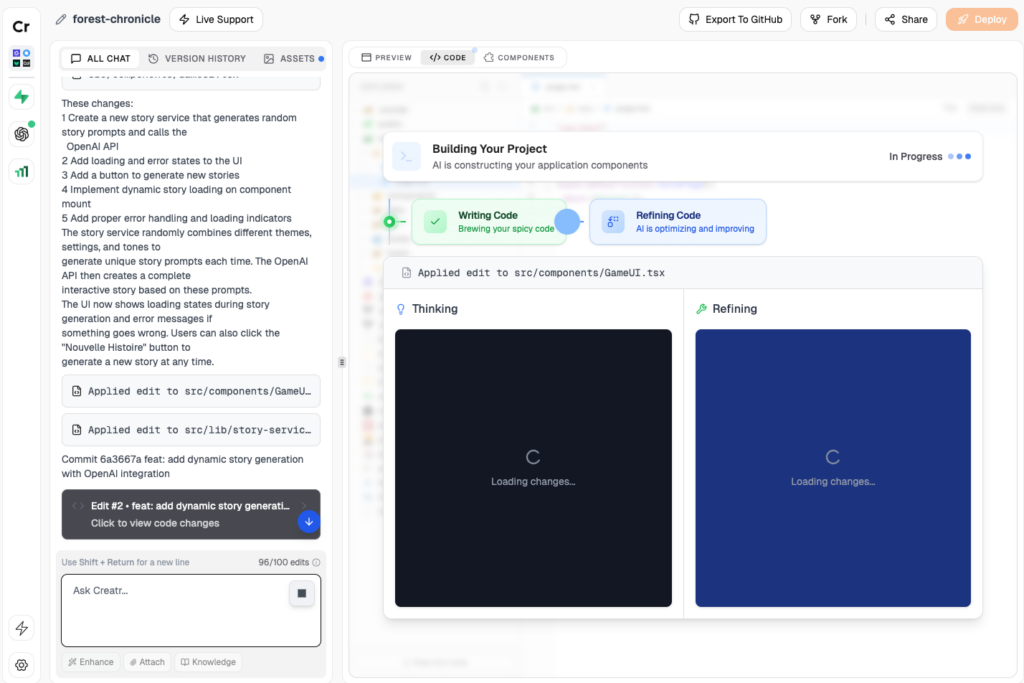Open the settings gear in left sidebar

tap(21, 664)
